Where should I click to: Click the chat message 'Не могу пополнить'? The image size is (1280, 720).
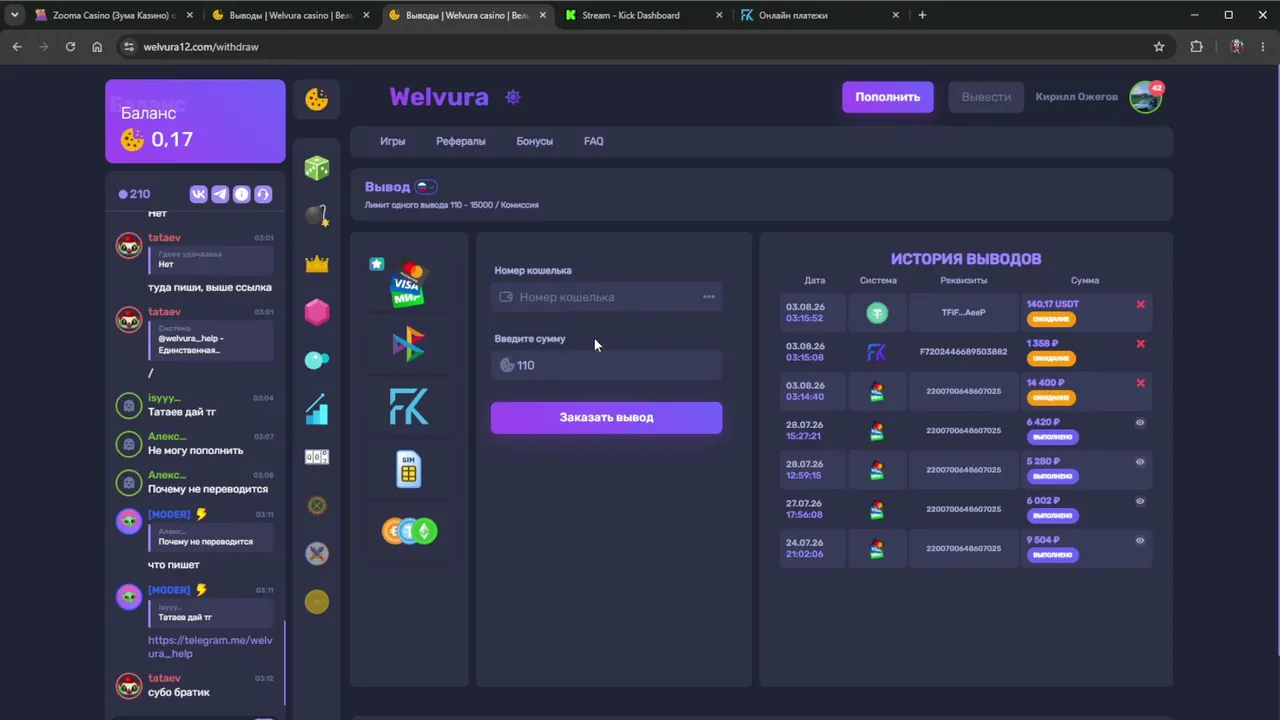pyautogui.click(x=195, y=451)
